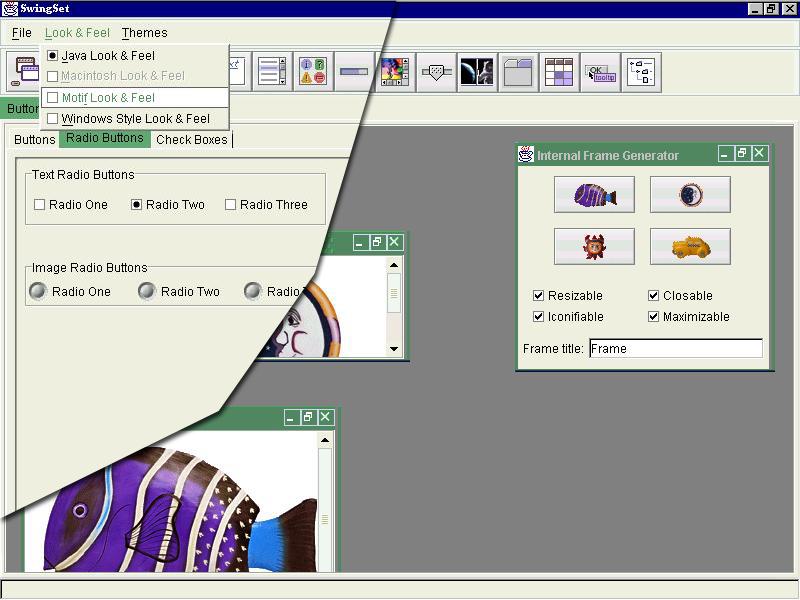
Task: Click the list demo toolbar icon
Action: (272, 72)
